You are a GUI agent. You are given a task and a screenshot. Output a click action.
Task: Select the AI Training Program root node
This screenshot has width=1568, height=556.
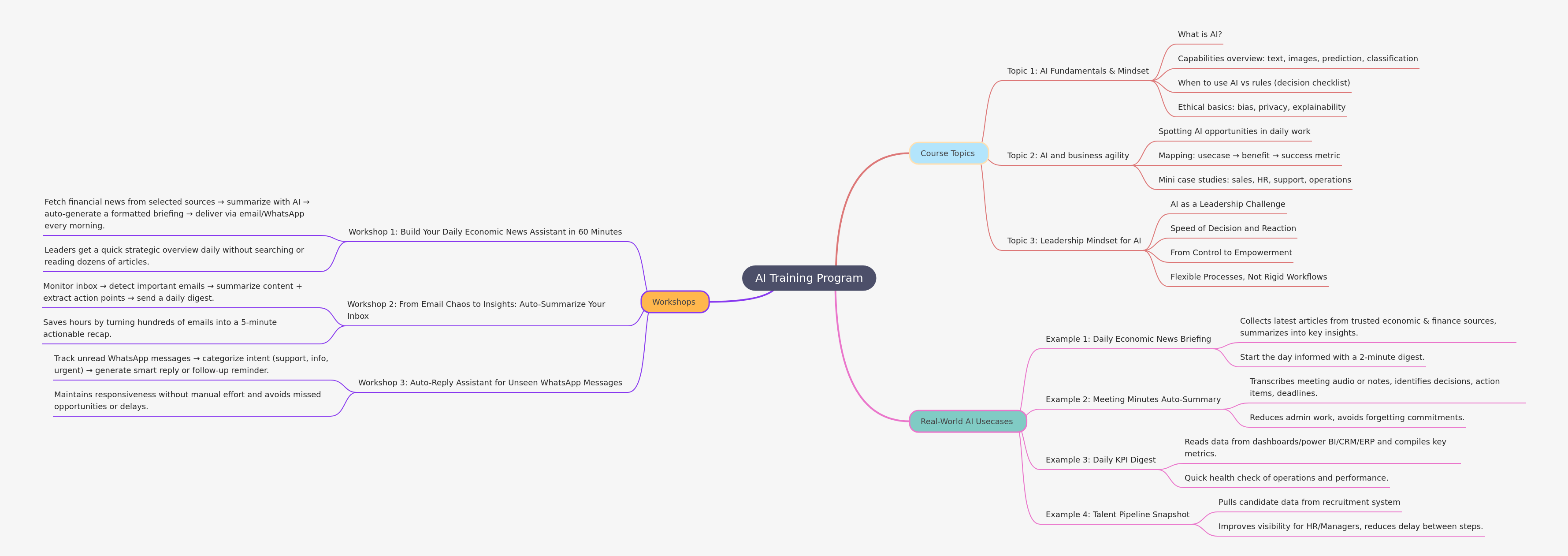pos(809,278)
